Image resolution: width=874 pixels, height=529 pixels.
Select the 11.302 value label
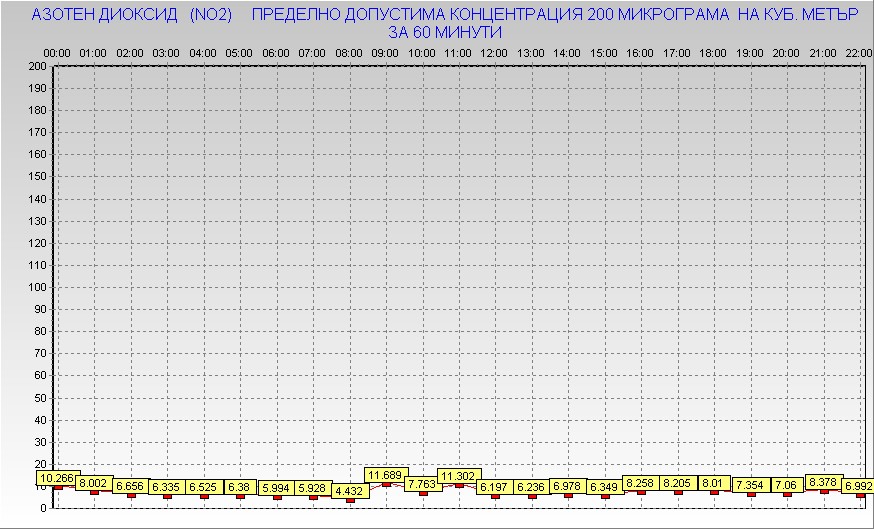459,476
